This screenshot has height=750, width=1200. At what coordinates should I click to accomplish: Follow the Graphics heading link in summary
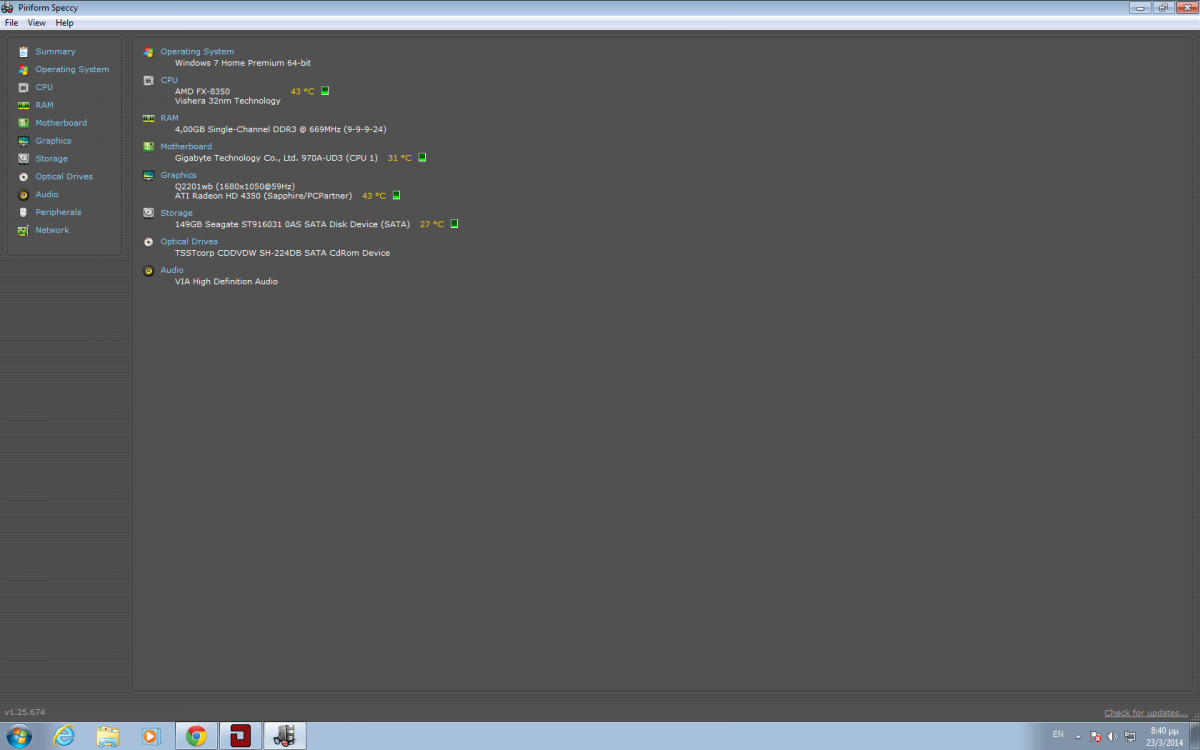[178, 175]
